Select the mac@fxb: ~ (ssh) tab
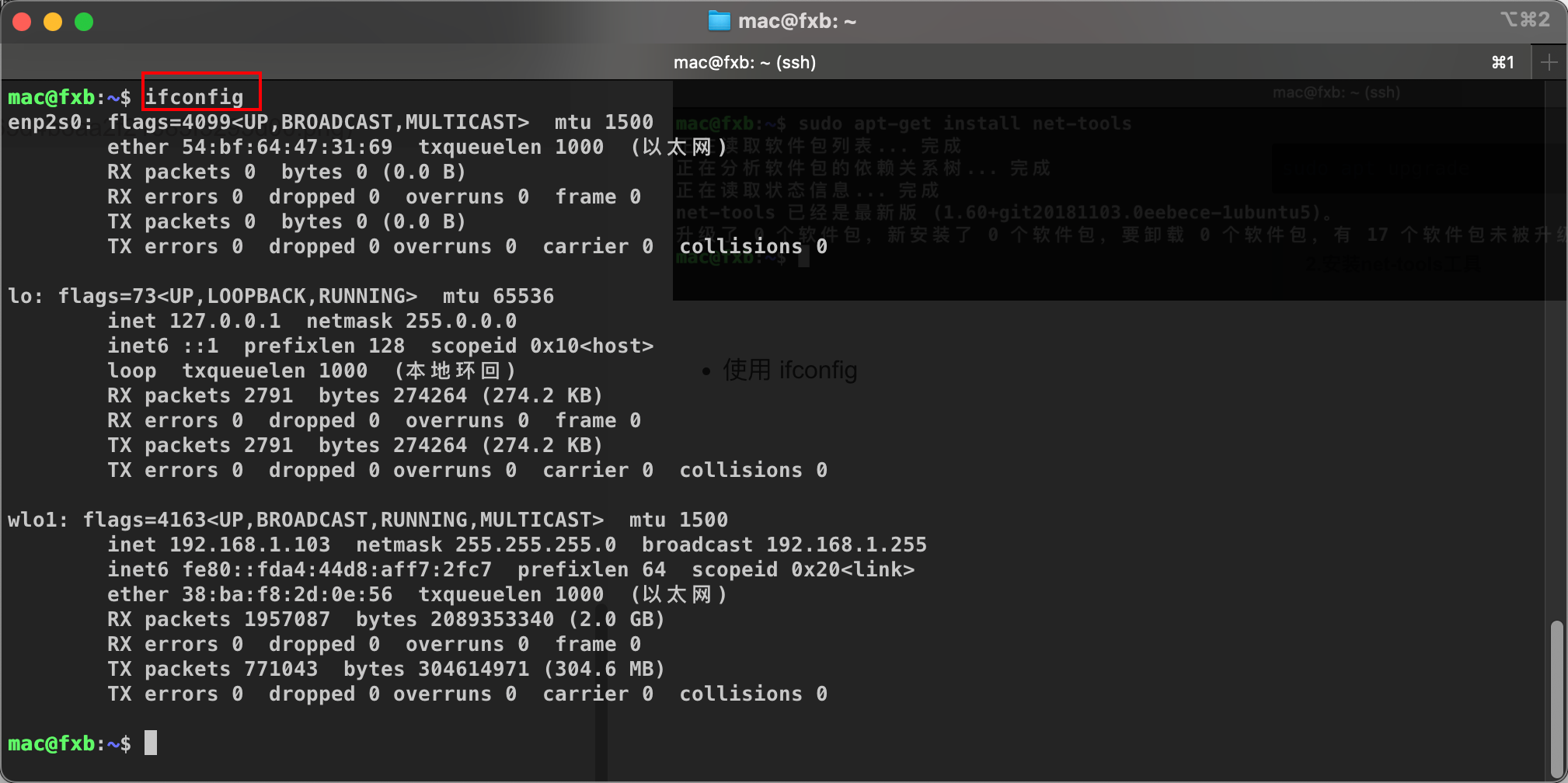Viewport: 1568px width, 783px height. (744, 62)
